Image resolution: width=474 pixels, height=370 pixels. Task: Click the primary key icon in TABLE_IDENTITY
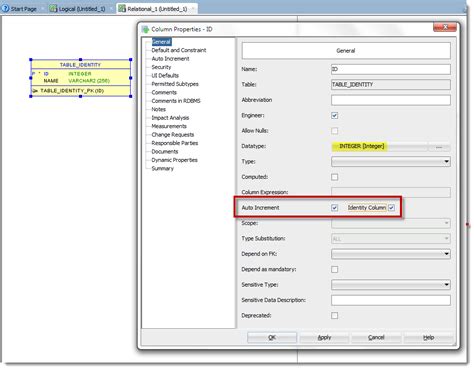pyautogui.click(x=35, y=91)
